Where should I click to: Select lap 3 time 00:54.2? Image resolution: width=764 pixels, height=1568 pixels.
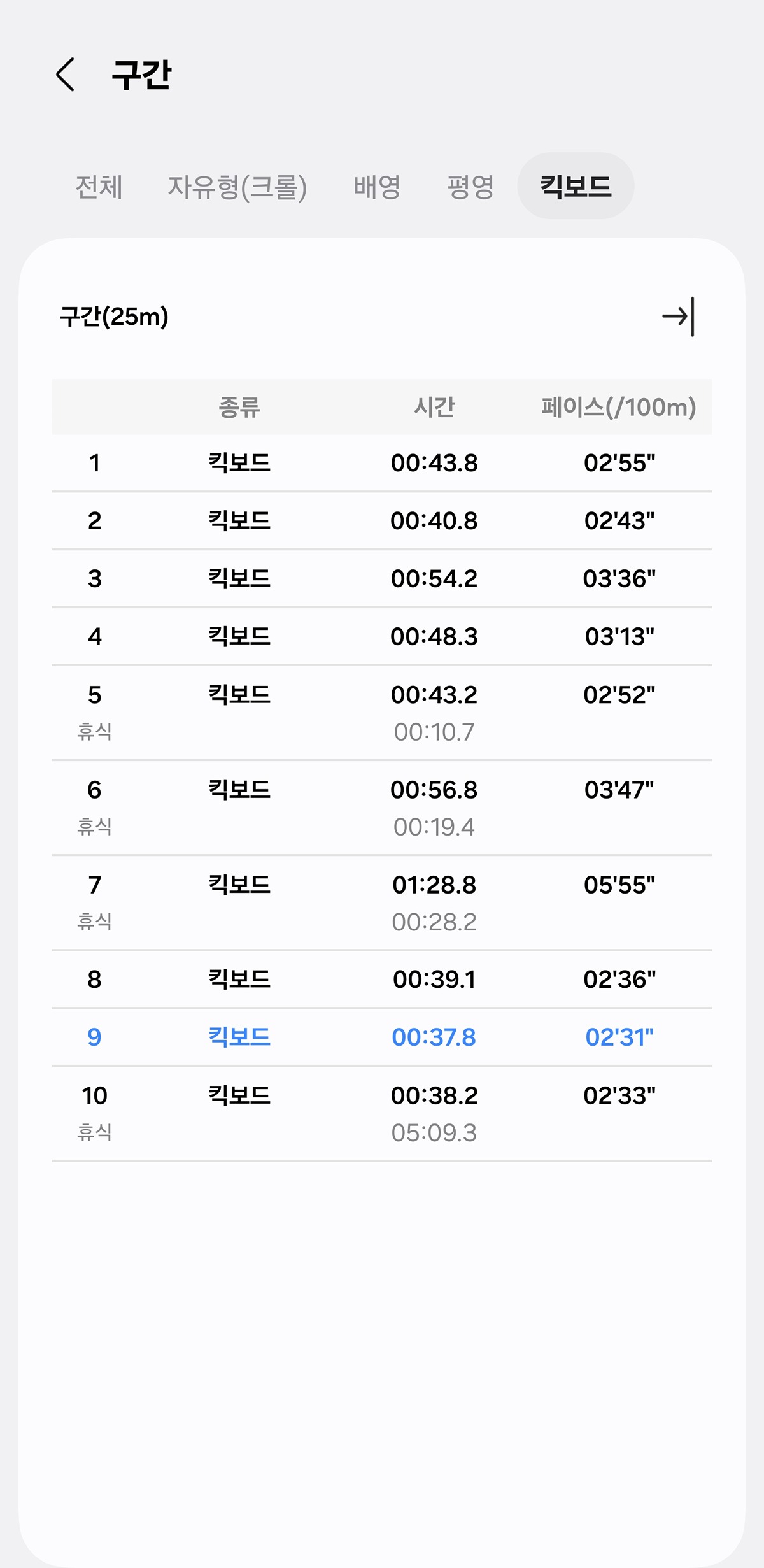434,578
